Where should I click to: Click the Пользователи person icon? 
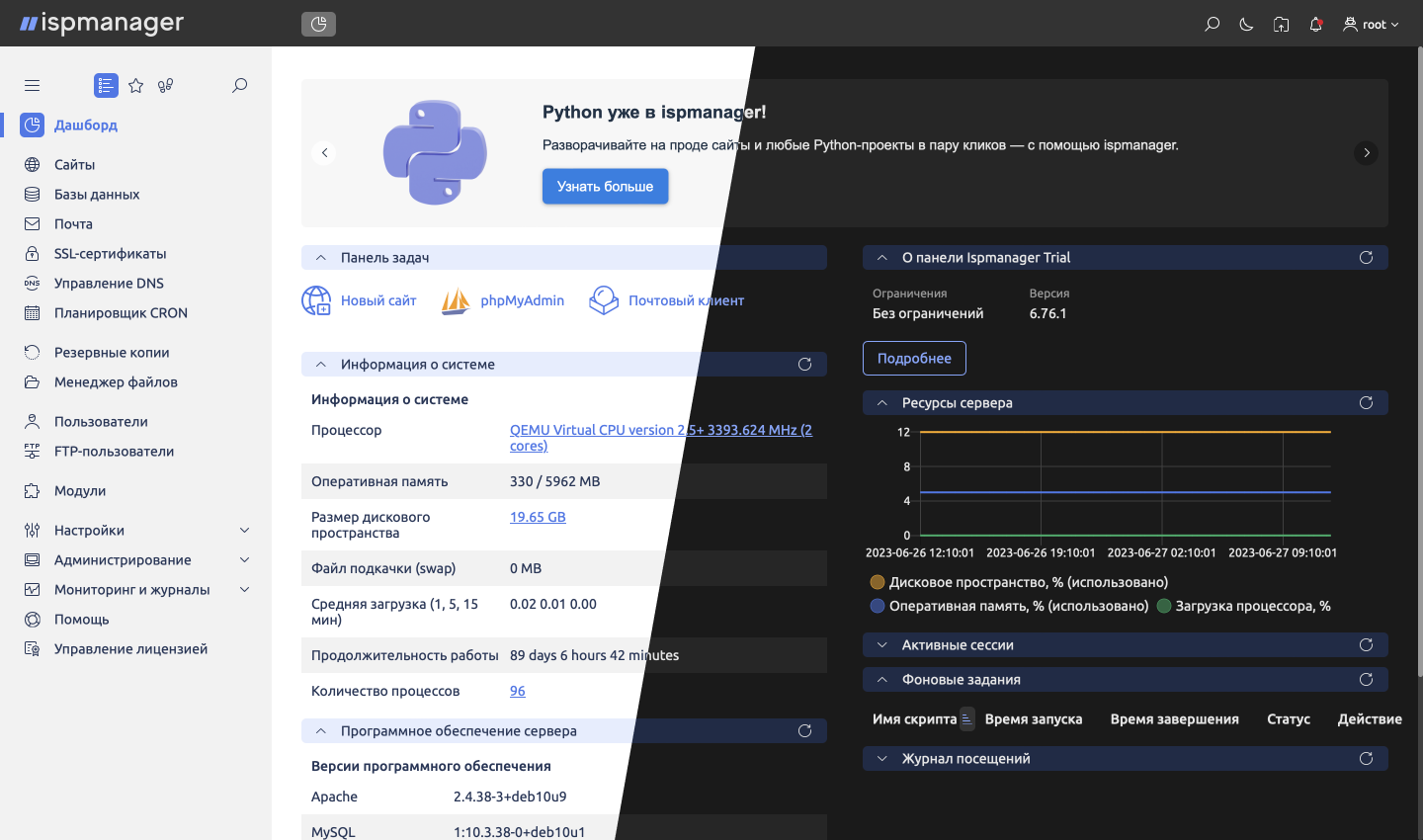(x=33, y=422)
